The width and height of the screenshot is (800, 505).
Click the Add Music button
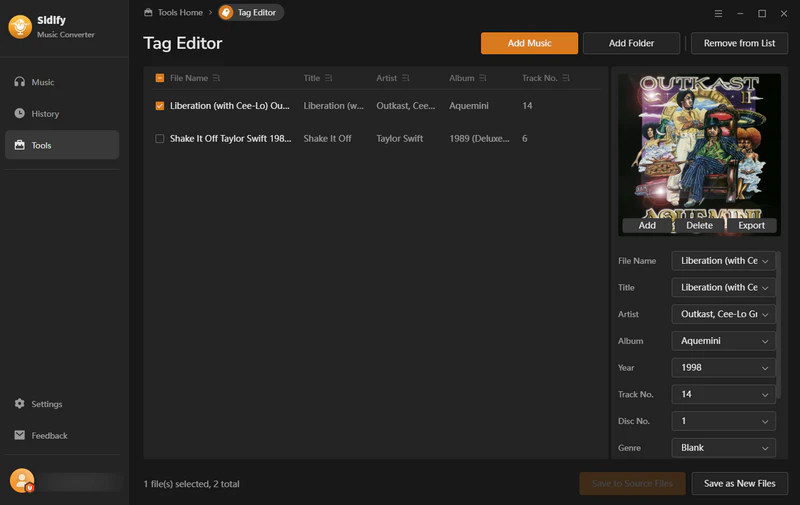[x=529, y=43]
